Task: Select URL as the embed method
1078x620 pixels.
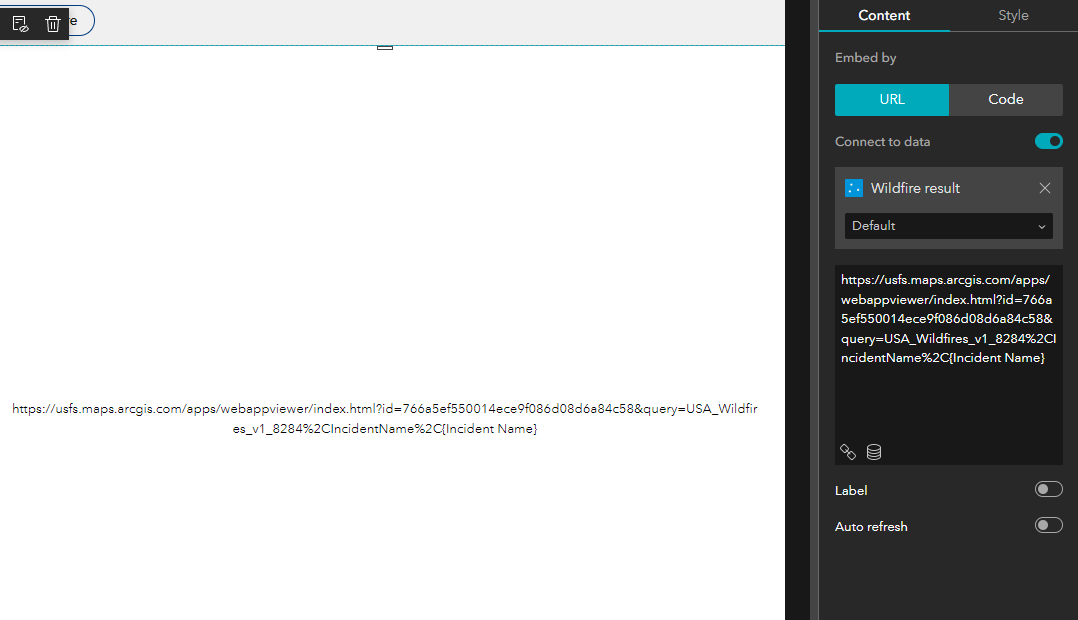Action: [891, 99]
